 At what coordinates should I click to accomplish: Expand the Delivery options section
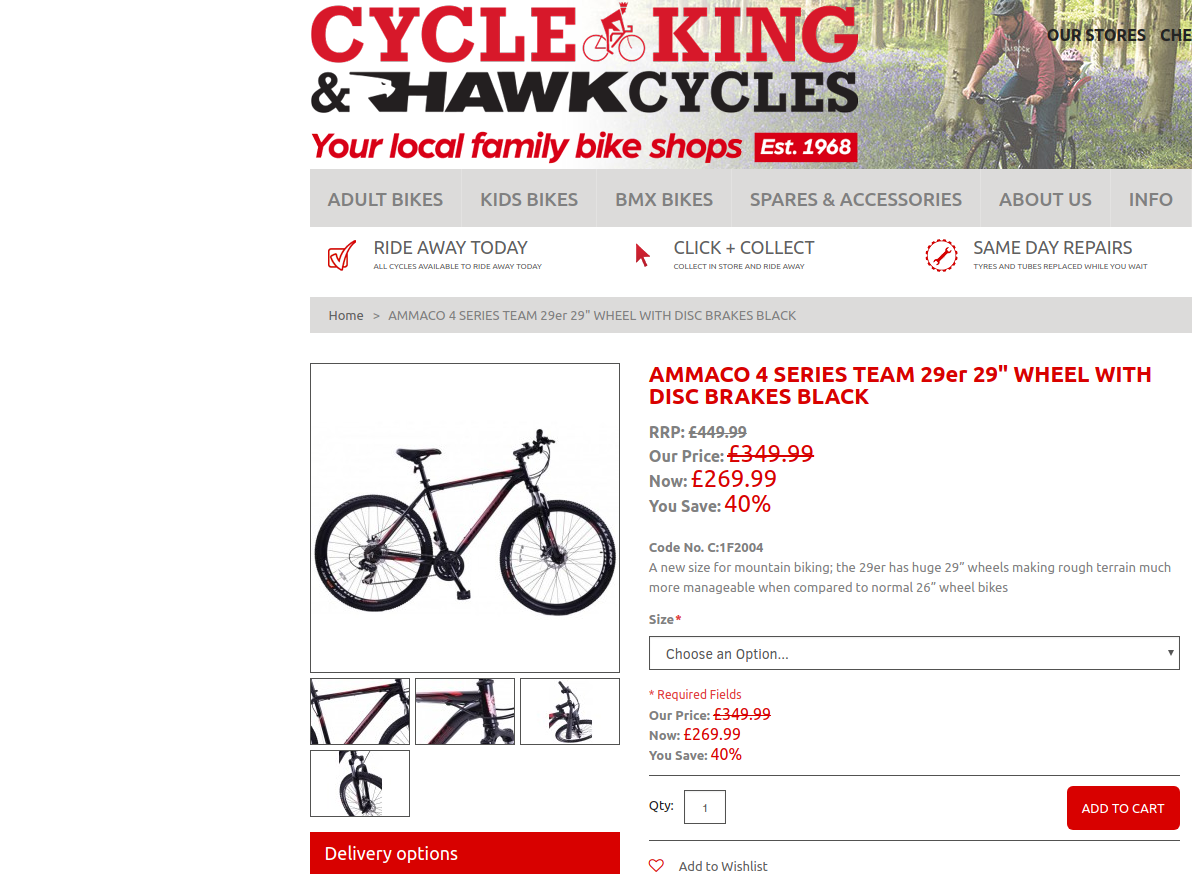coord(464,853)
